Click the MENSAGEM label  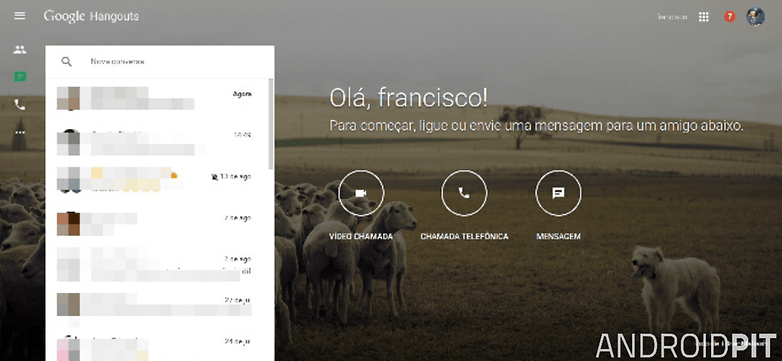point(558,236)
